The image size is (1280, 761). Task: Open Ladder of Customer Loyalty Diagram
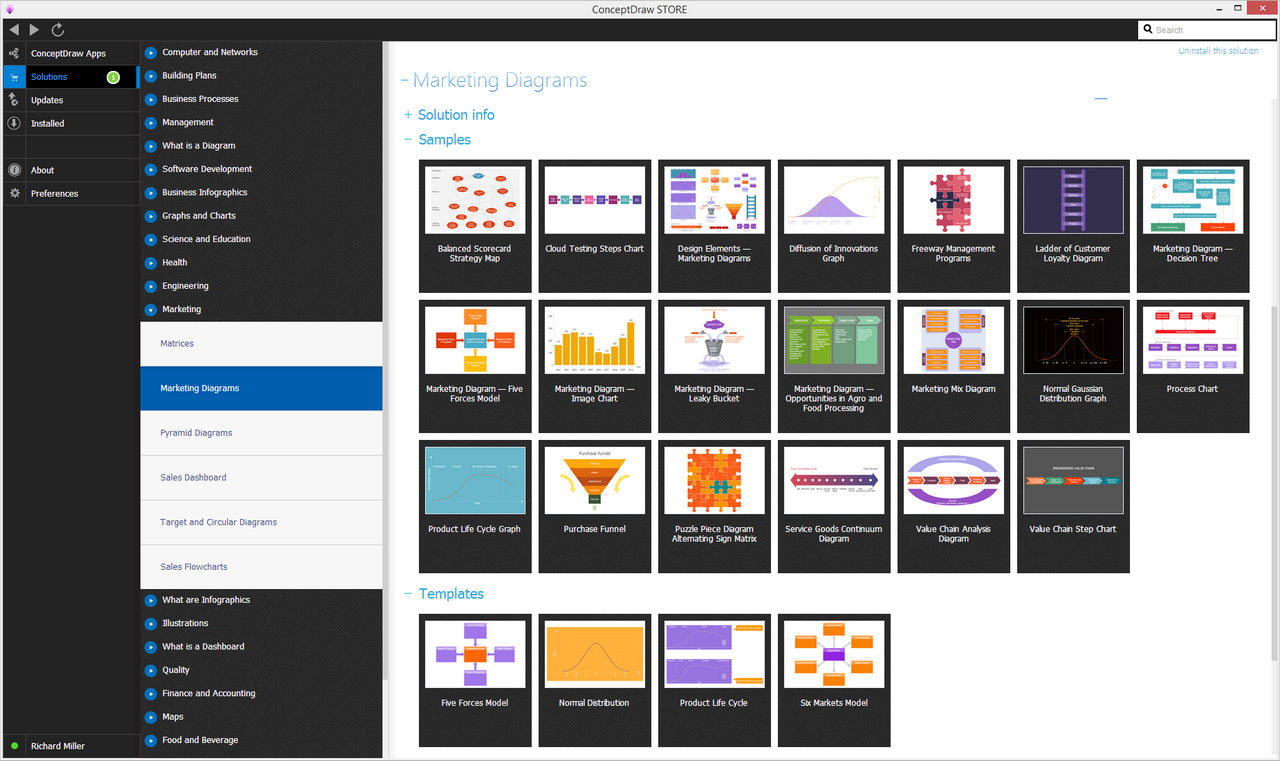(x=1073, y=226)
